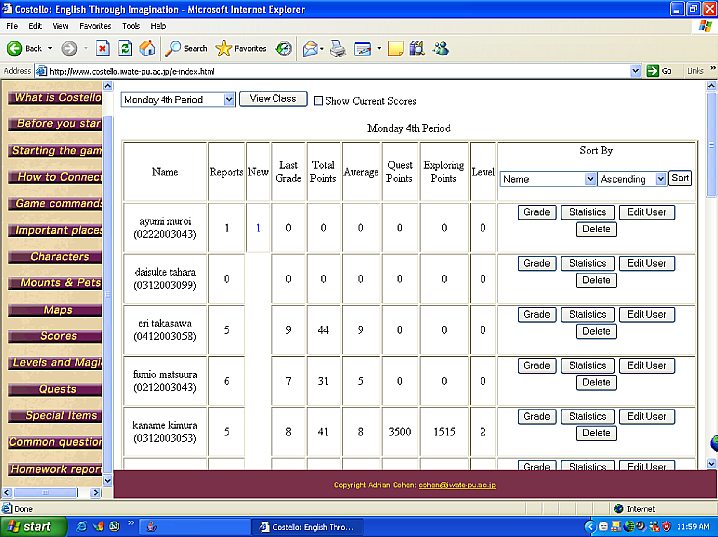Click the Sort button
Viewport: 718px width, 537px height.
click(x=680, y=178)
